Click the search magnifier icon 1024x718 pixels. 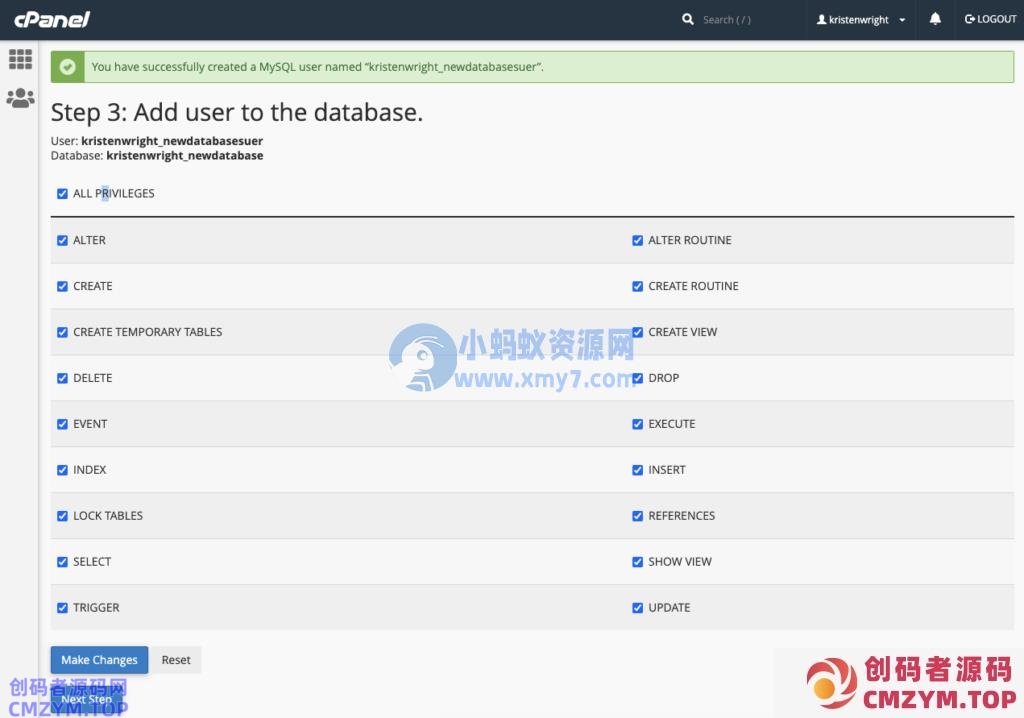[x=688, y=19]
